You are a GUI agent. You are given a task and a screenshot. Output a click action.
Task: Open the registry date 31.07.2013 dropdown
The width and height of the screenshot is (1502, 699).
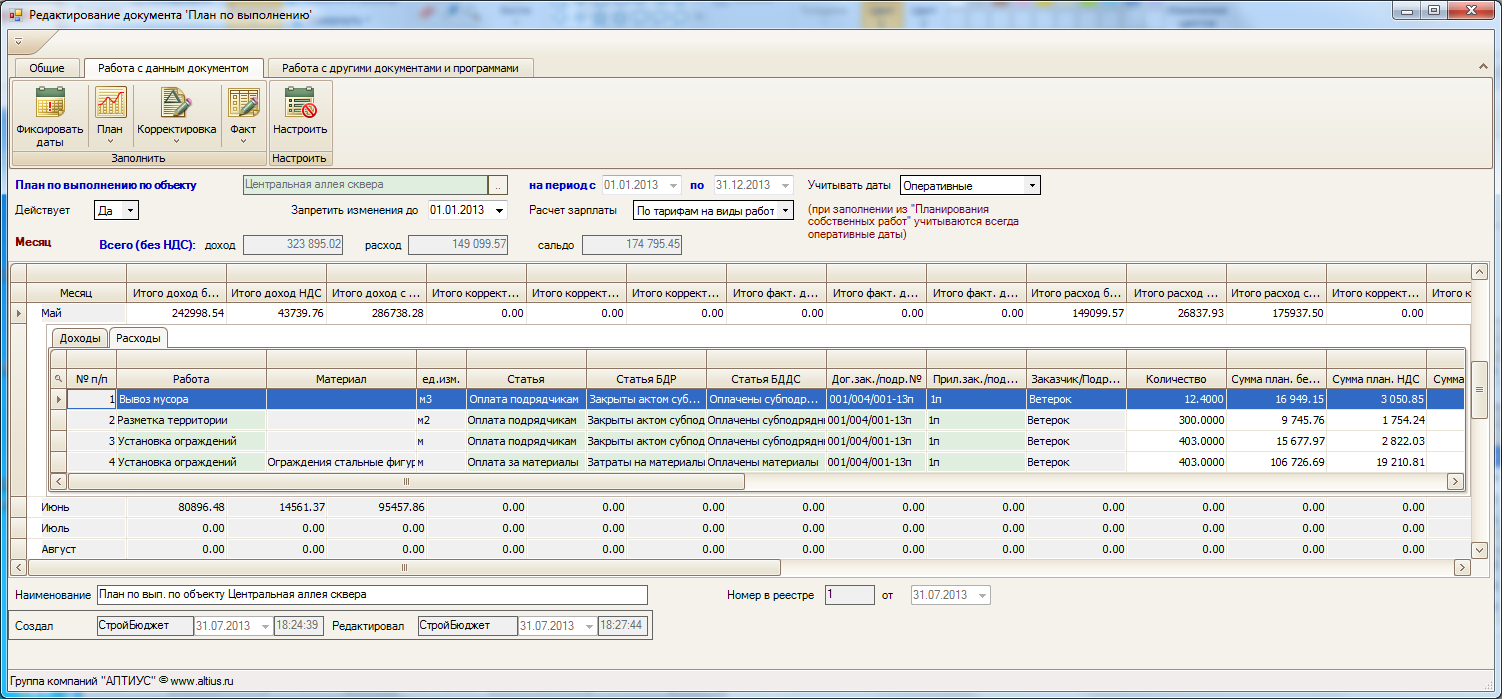[983, 595]
